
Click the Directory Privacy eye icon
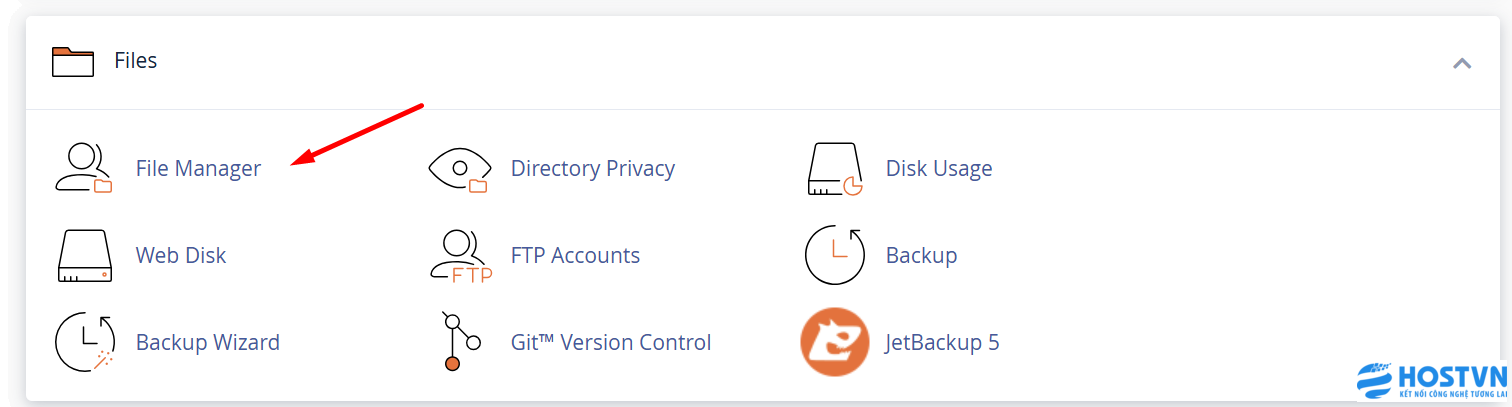coord(459,168)
